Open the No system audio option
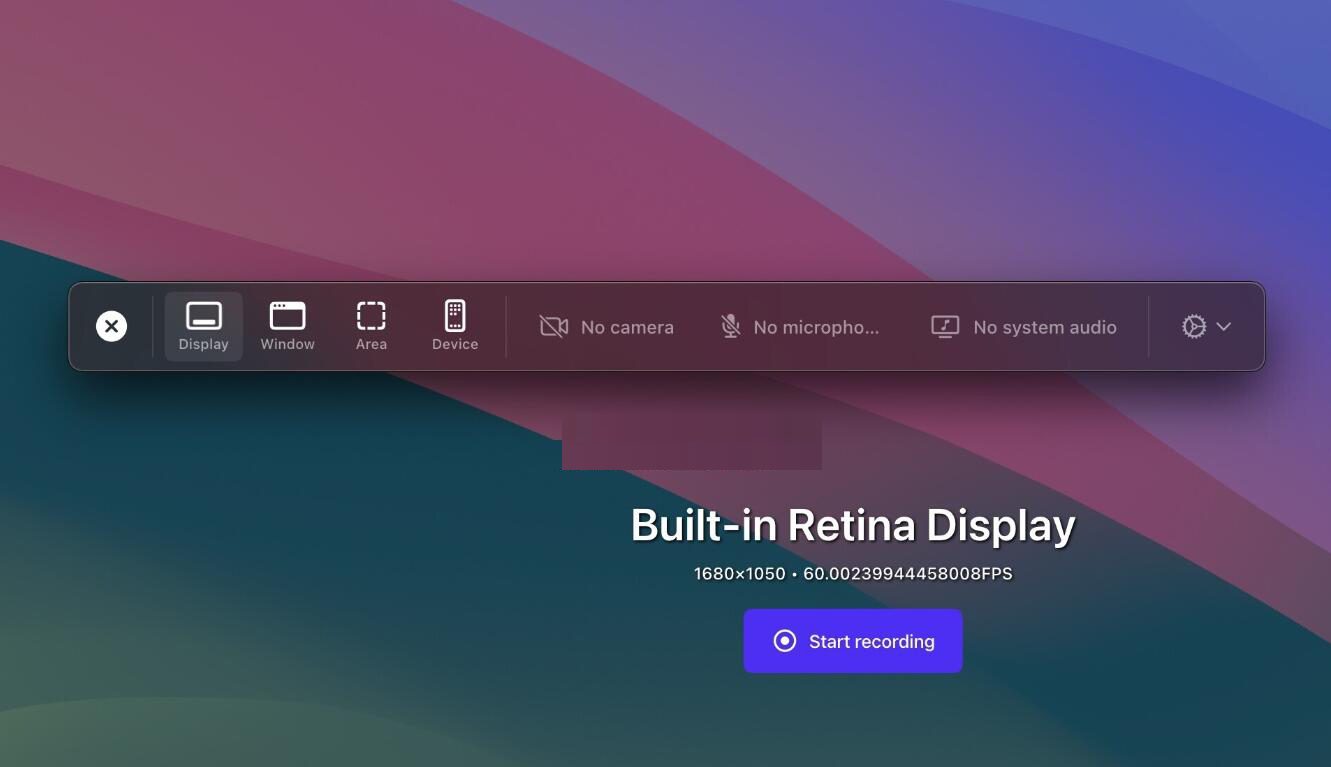The width and height of the screenshot is (1331, 767). [x=1024, y=327]
